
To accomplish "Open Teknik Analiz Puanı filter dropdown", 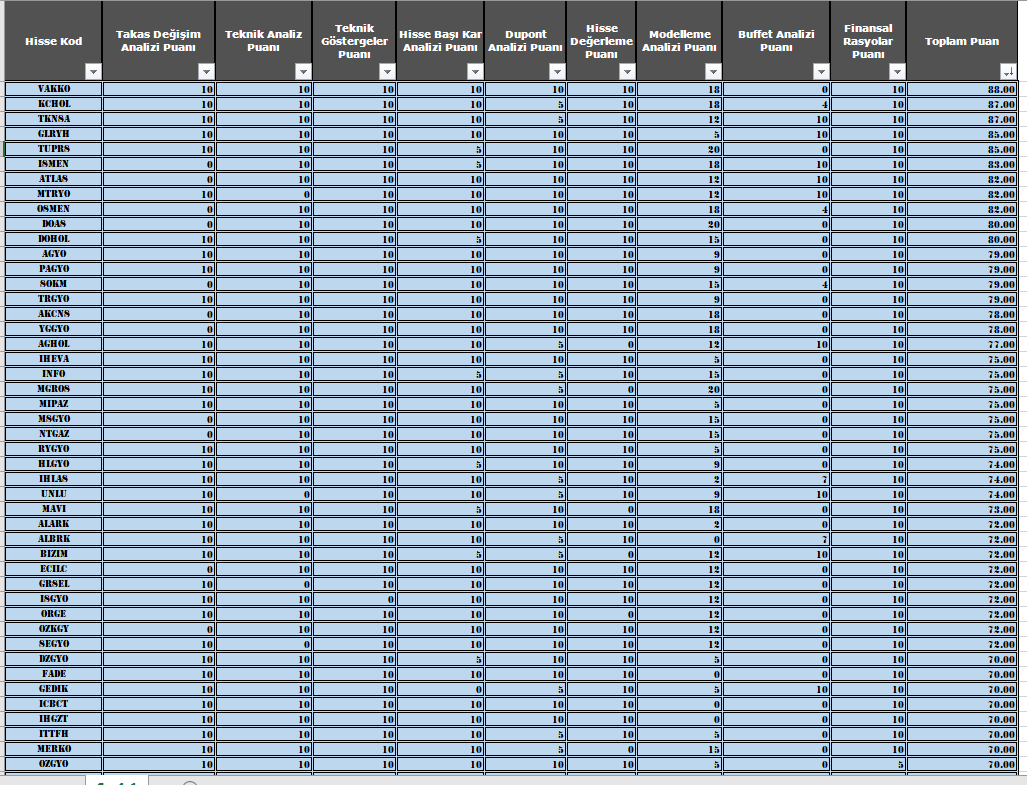I will (x=303, y=71).
